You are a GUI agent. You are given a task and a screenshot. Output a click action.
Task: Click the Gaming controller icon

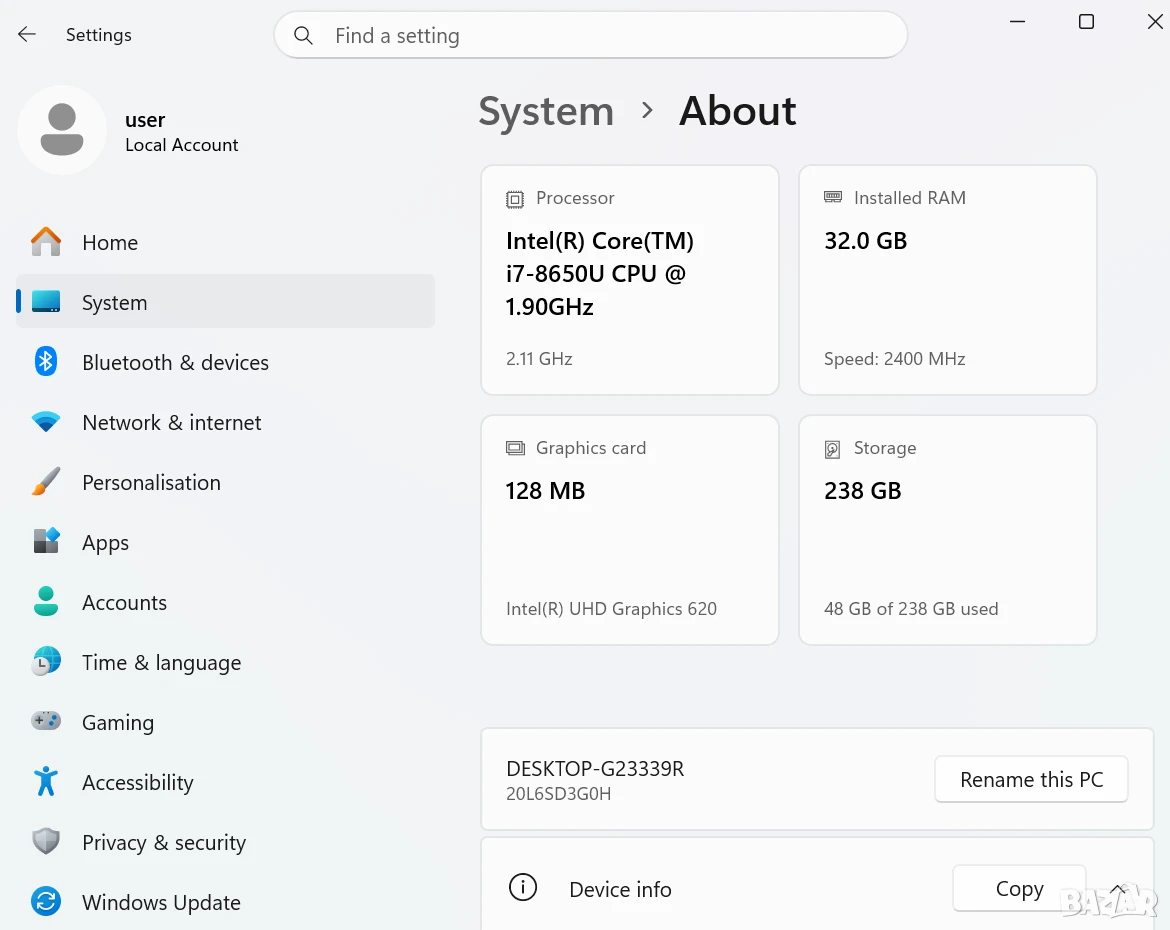click(46, 721)
